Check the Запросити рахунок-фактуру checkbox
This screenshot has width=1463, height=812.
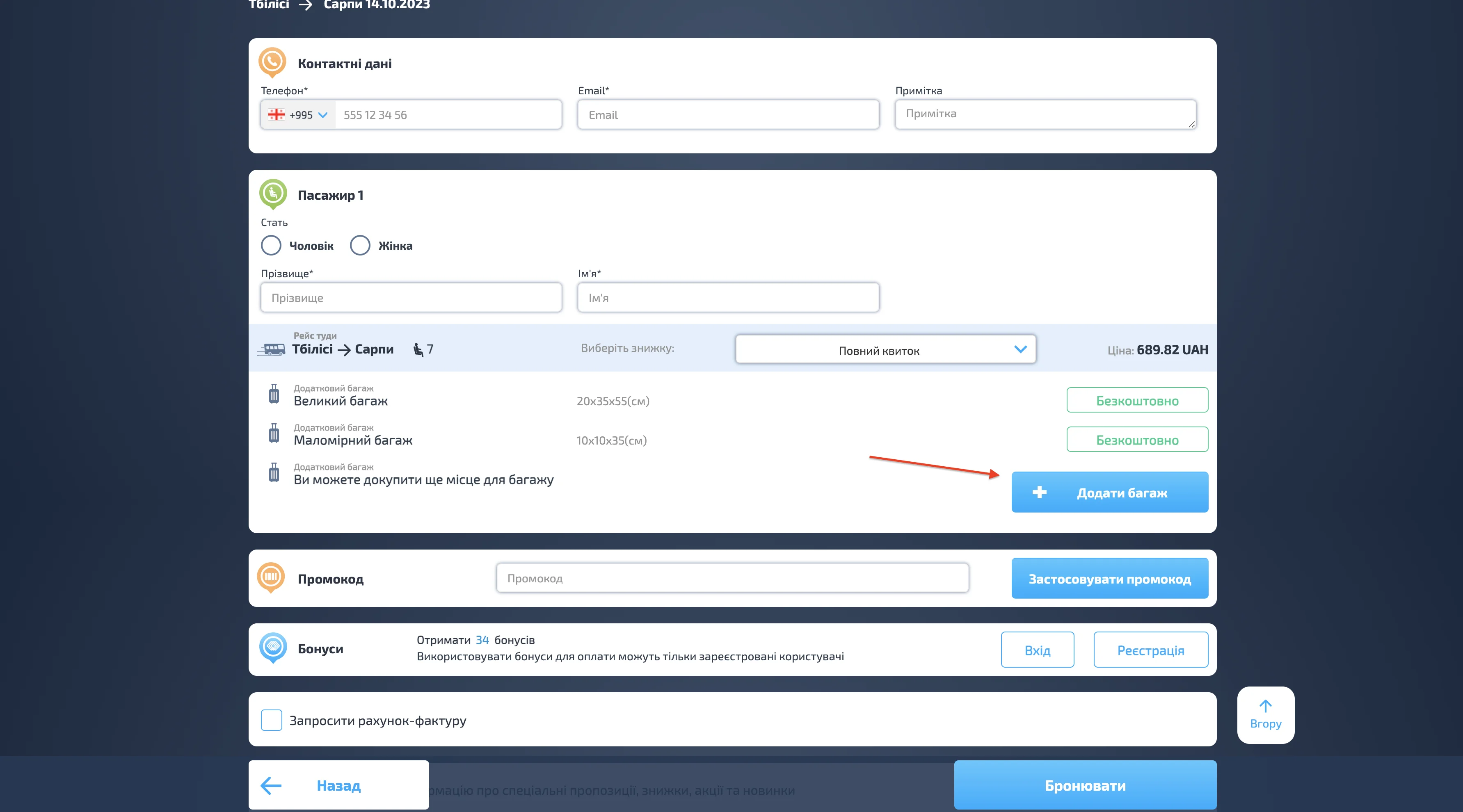pyautogui.click(x=272, y=720)
